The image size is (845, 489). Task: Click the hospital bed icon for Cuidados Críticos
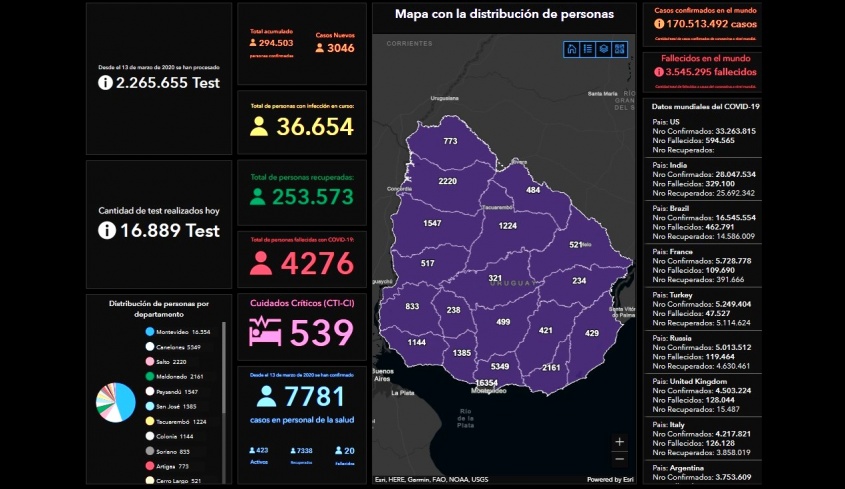(266, 332)
